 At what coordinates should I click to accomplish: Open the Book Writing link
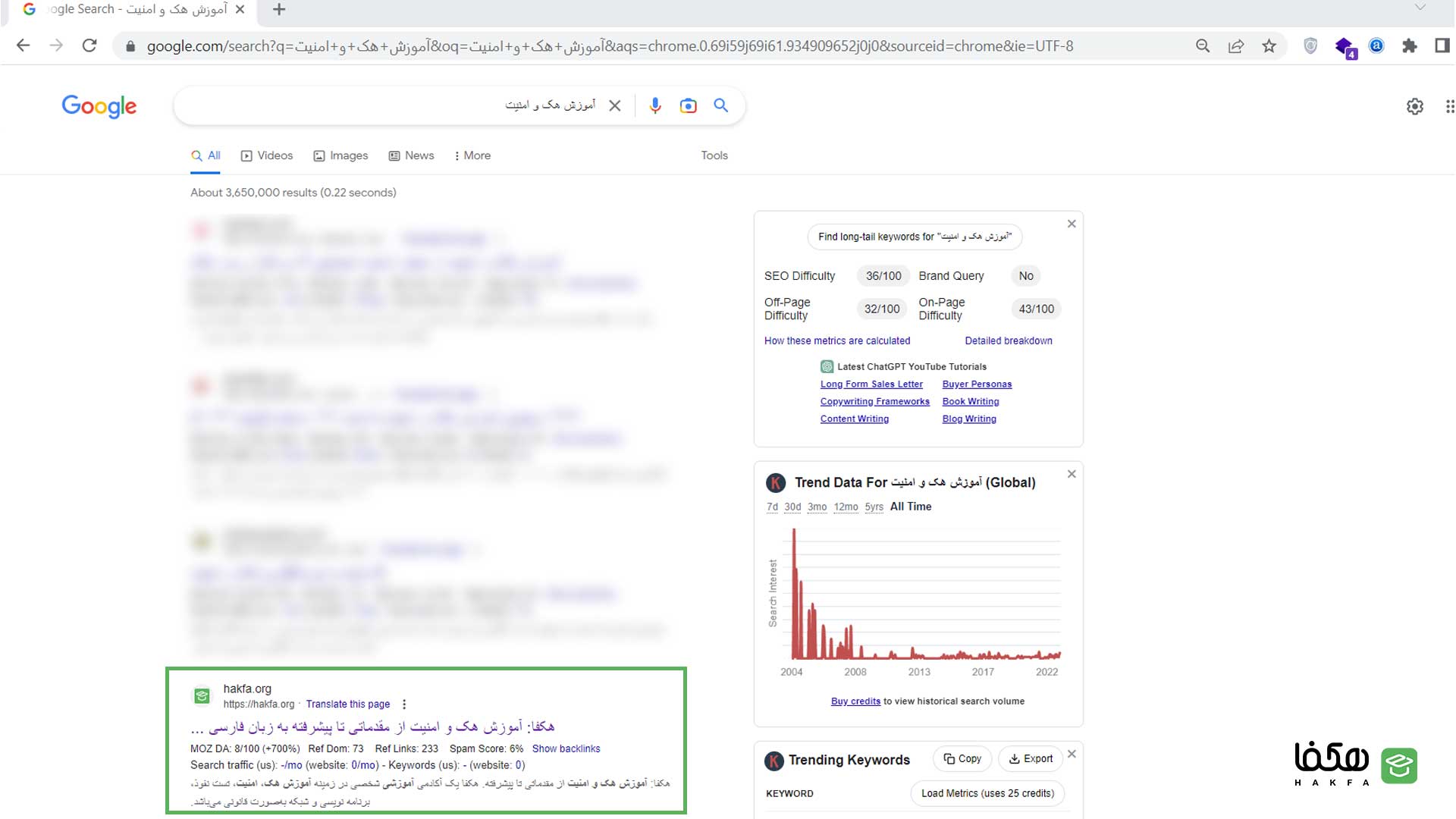pyautogui.click(x=971, y=402)
